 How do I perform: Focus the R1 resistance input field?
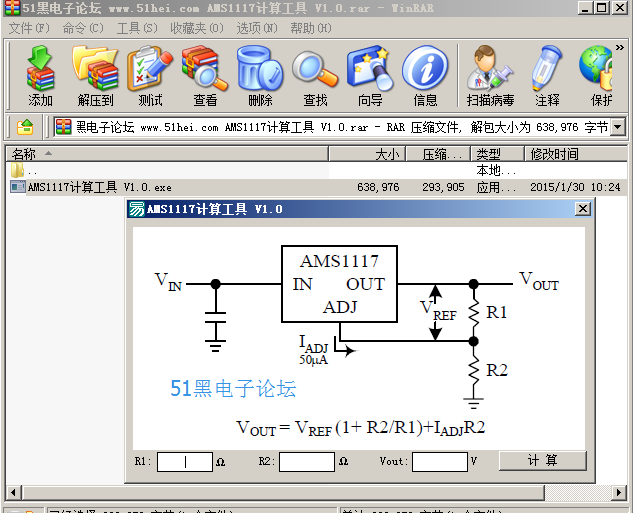pos(185,462)
